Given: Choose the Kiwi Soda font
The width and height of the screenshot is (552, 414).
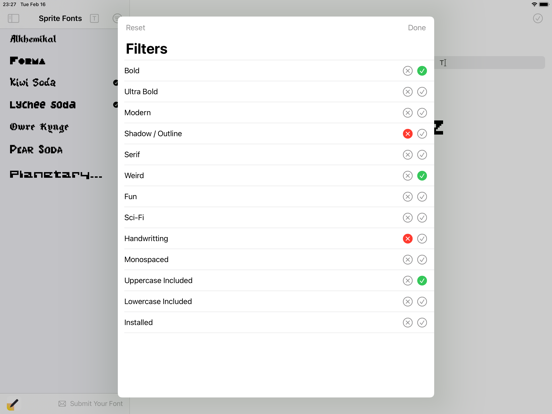Looking at the screenshot, I should [32, 82].
